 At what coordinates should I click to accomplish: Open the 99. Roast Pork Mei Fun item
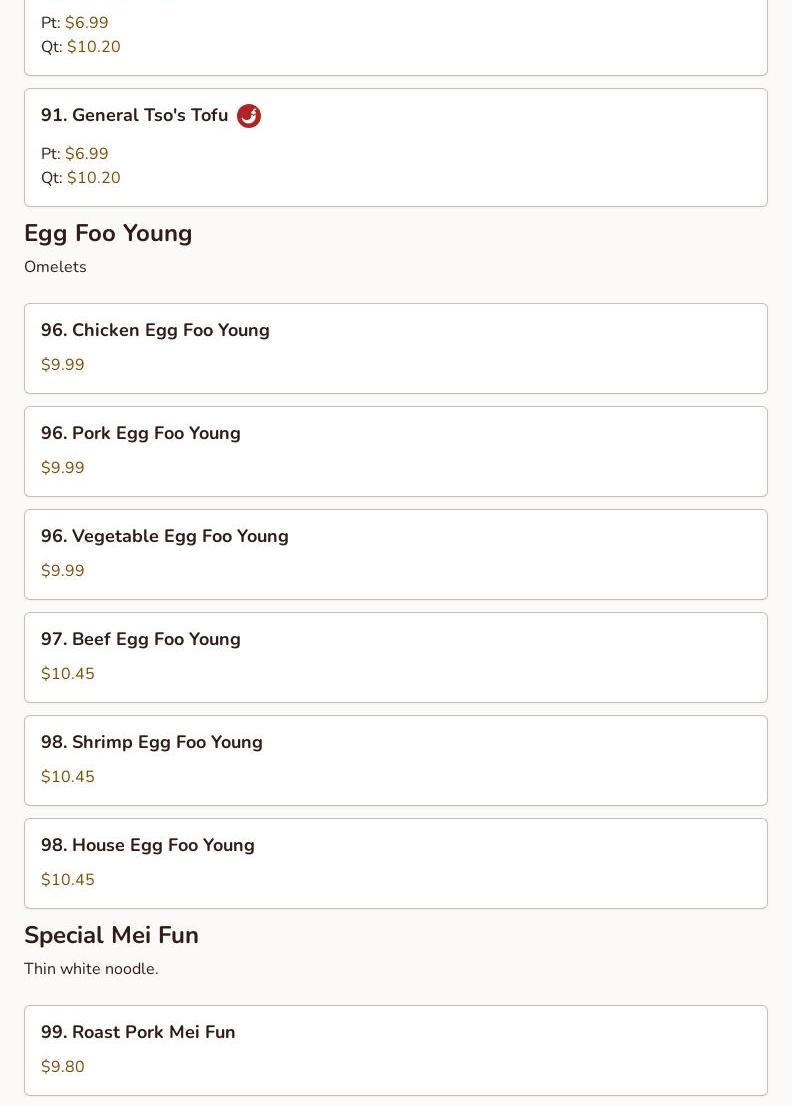point(138,1033)
